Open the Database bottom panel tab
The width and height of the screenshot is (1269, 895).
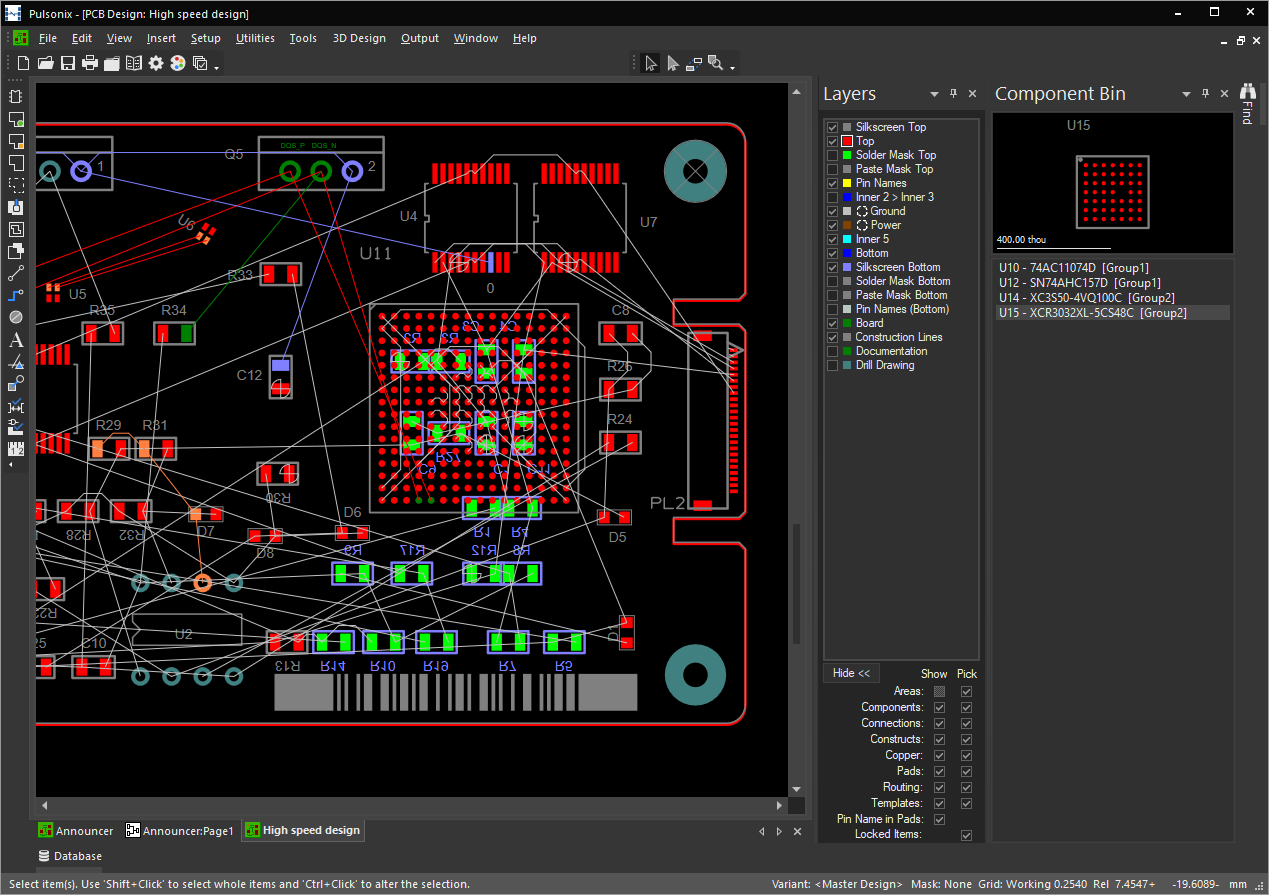pyautogui.click(x=70, y=856)
